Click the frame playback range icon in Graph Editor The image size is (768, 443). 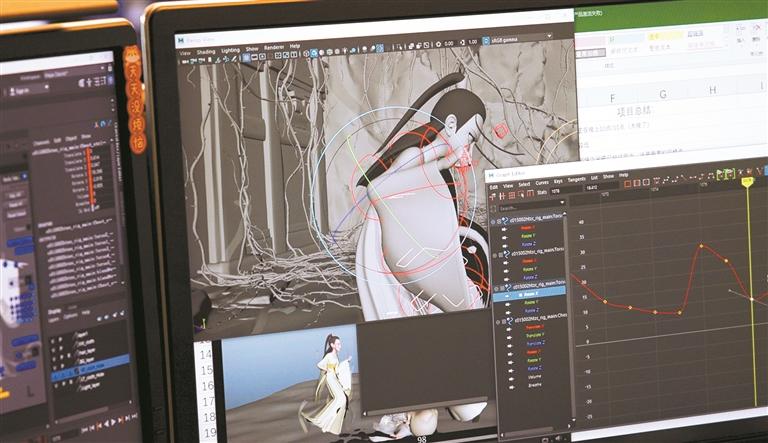click(x=637, y=183)
